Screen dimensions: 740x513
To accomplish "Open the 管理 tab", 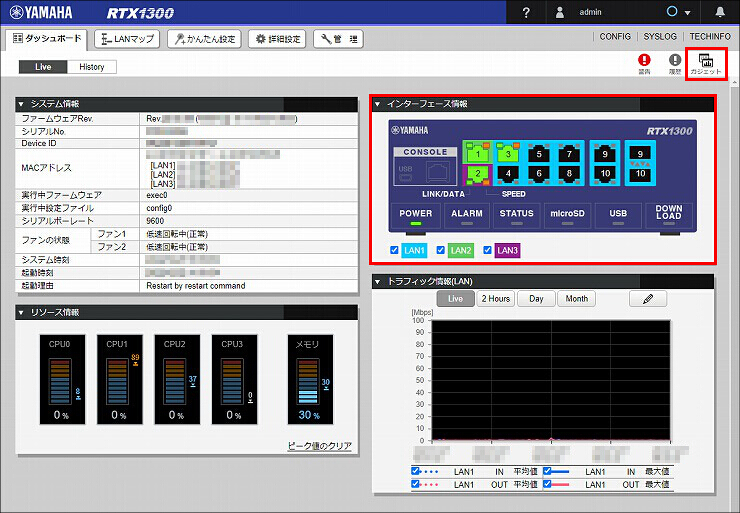I will point(338,39).
